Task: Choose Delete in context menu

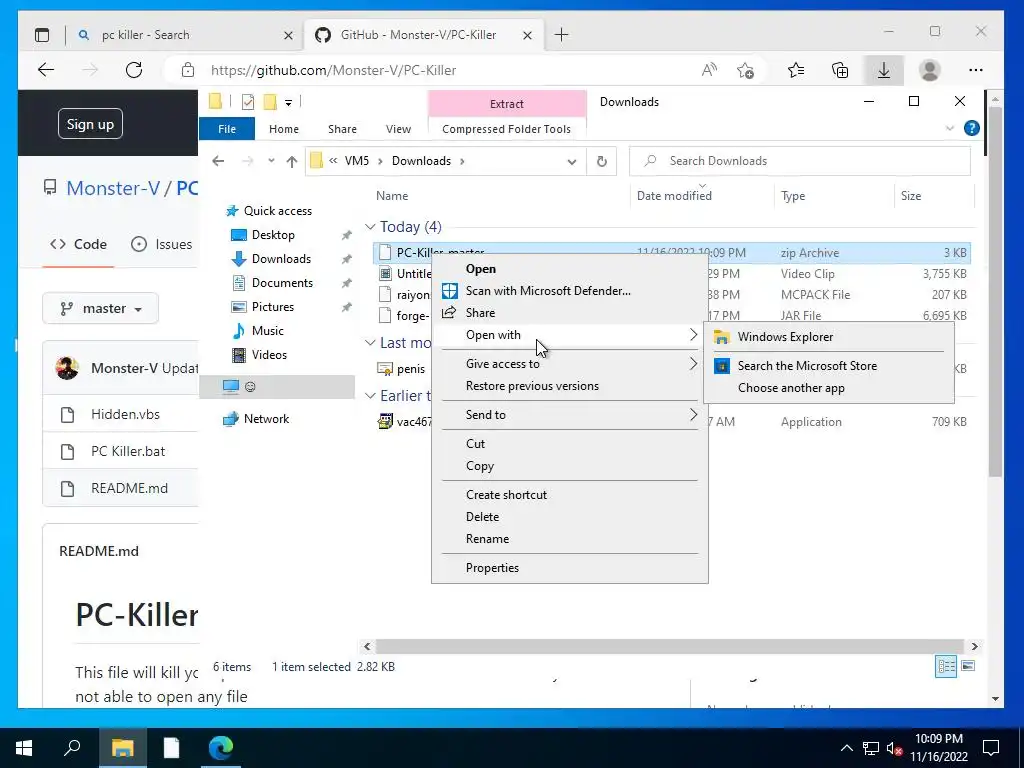Action: (569, 517)
